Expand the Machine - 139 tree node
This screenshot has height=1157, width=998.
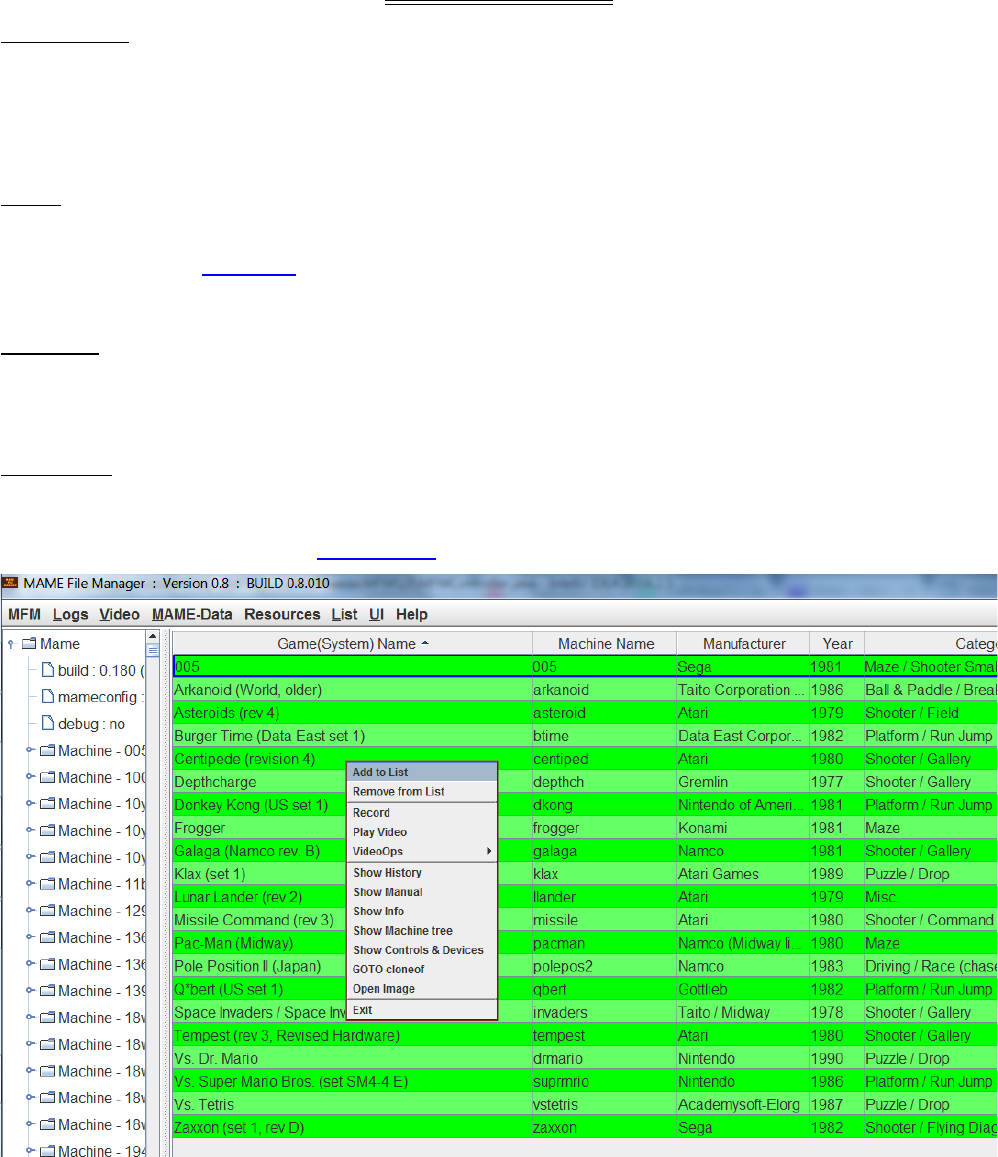[x=30, y=990]
